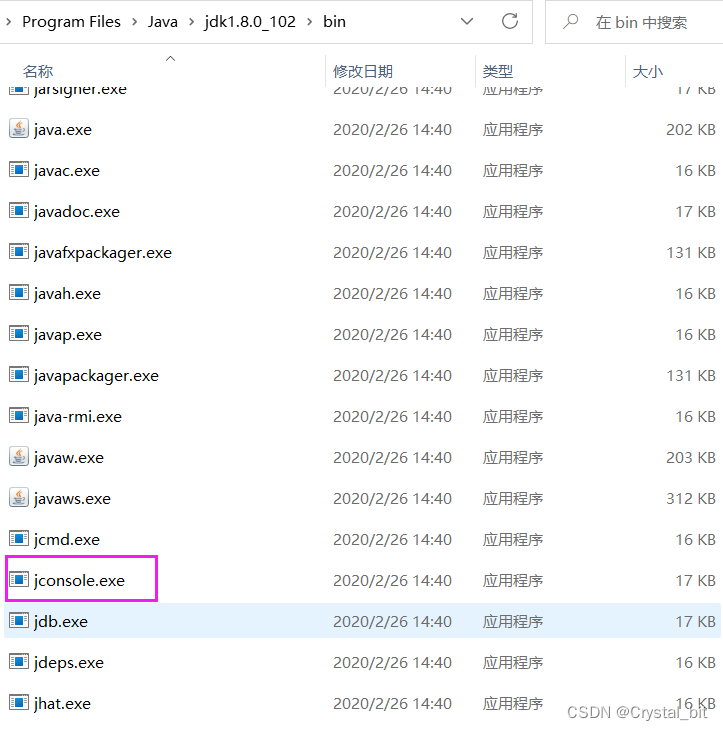Open the address bar history dropdown

pyautogui.click(x=467, y=21)
